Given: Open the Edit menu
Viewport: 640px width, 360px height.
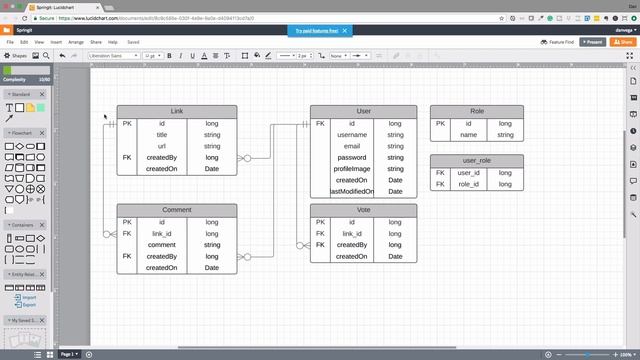Looking at the screenshot, I should coord(24,42).
